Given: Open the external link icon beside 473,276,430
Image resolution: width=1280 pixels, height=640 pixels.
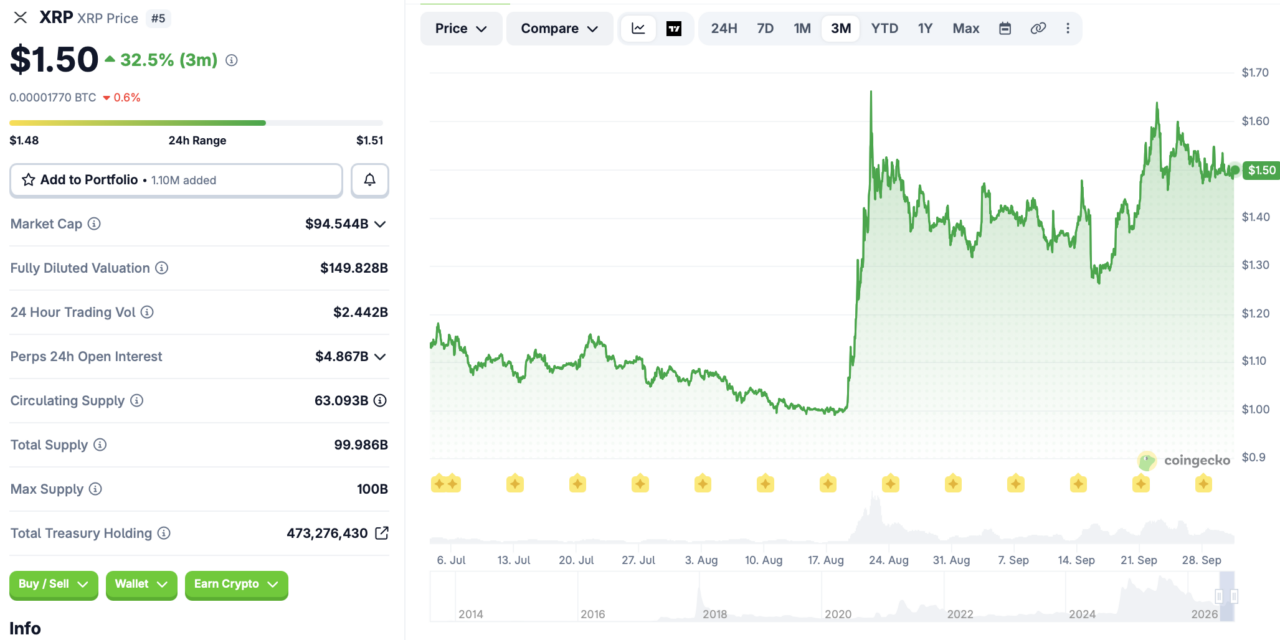Looking at the screenshot, I should (x=381, y=533).
